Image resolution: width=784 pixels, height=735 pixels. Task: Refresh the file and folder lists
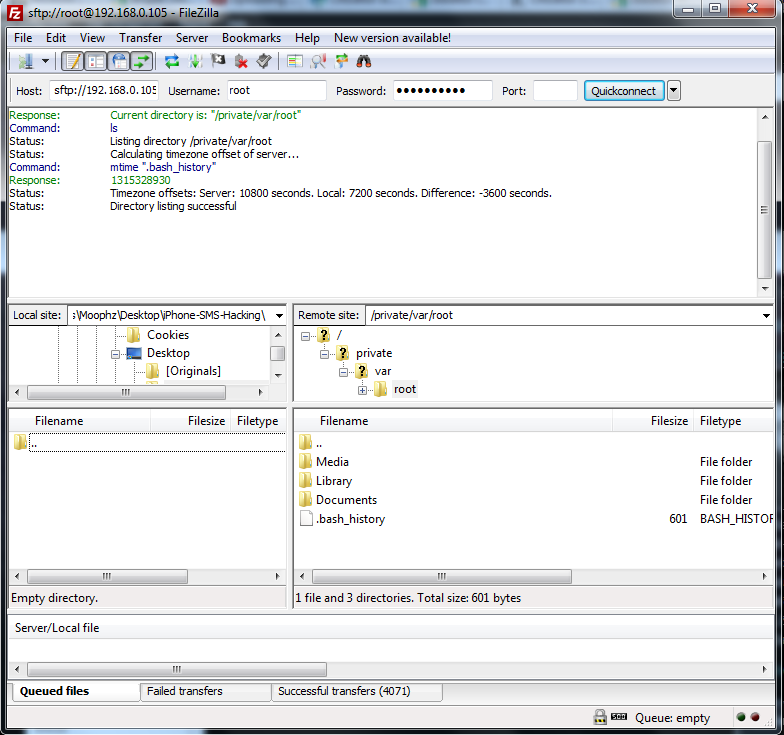(x=172, y=62)
